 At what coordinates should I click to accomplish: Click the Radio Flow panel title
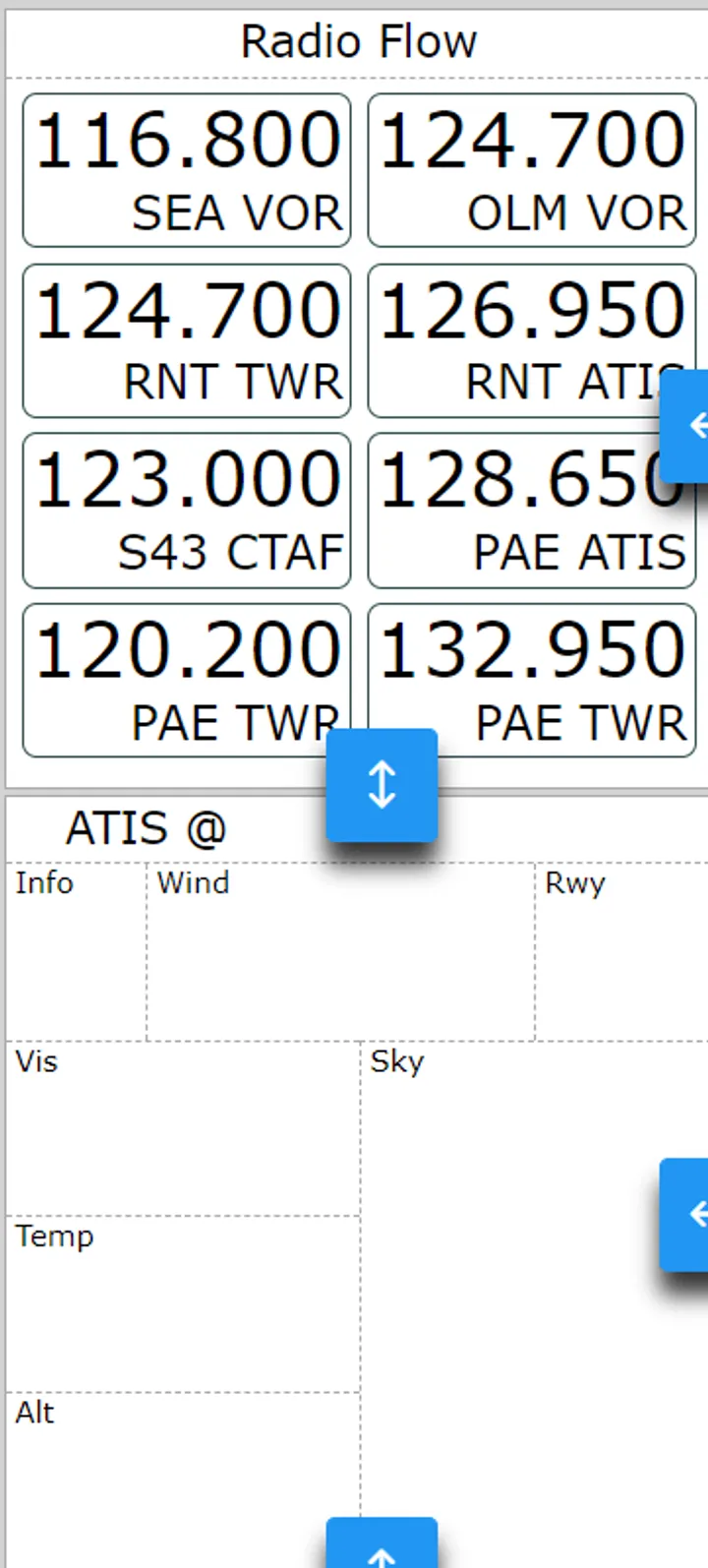(x=358, y=42)
